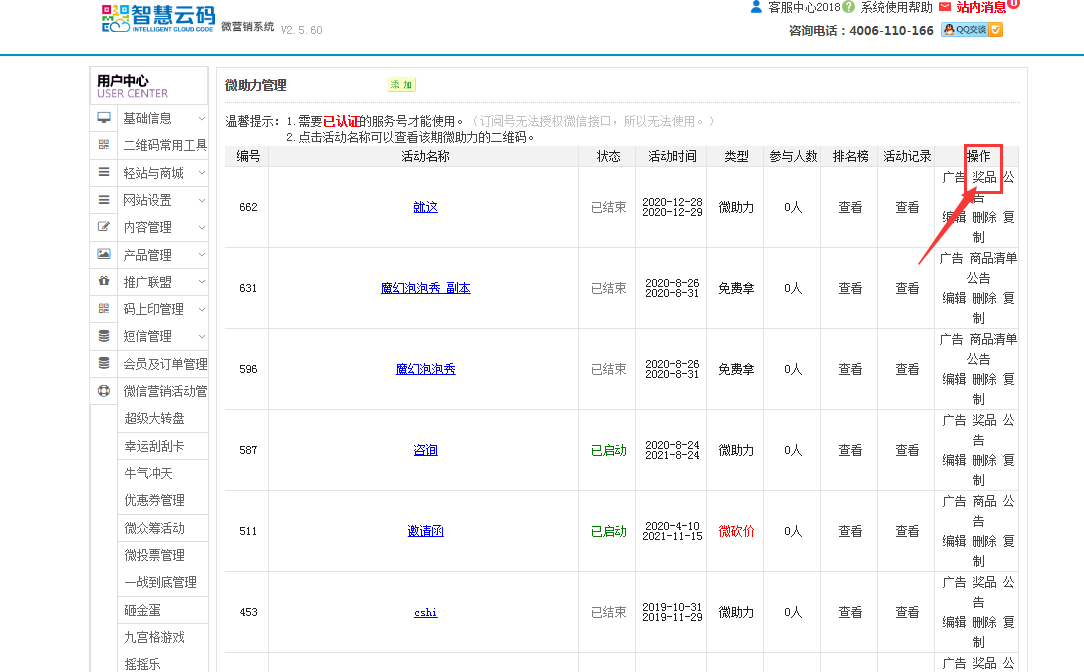The width and height of the screenshot is (1084, 672).
Task: Open 超级大转盘 in the sidebar
Action: pyautogui.click(x=154, y=418)
